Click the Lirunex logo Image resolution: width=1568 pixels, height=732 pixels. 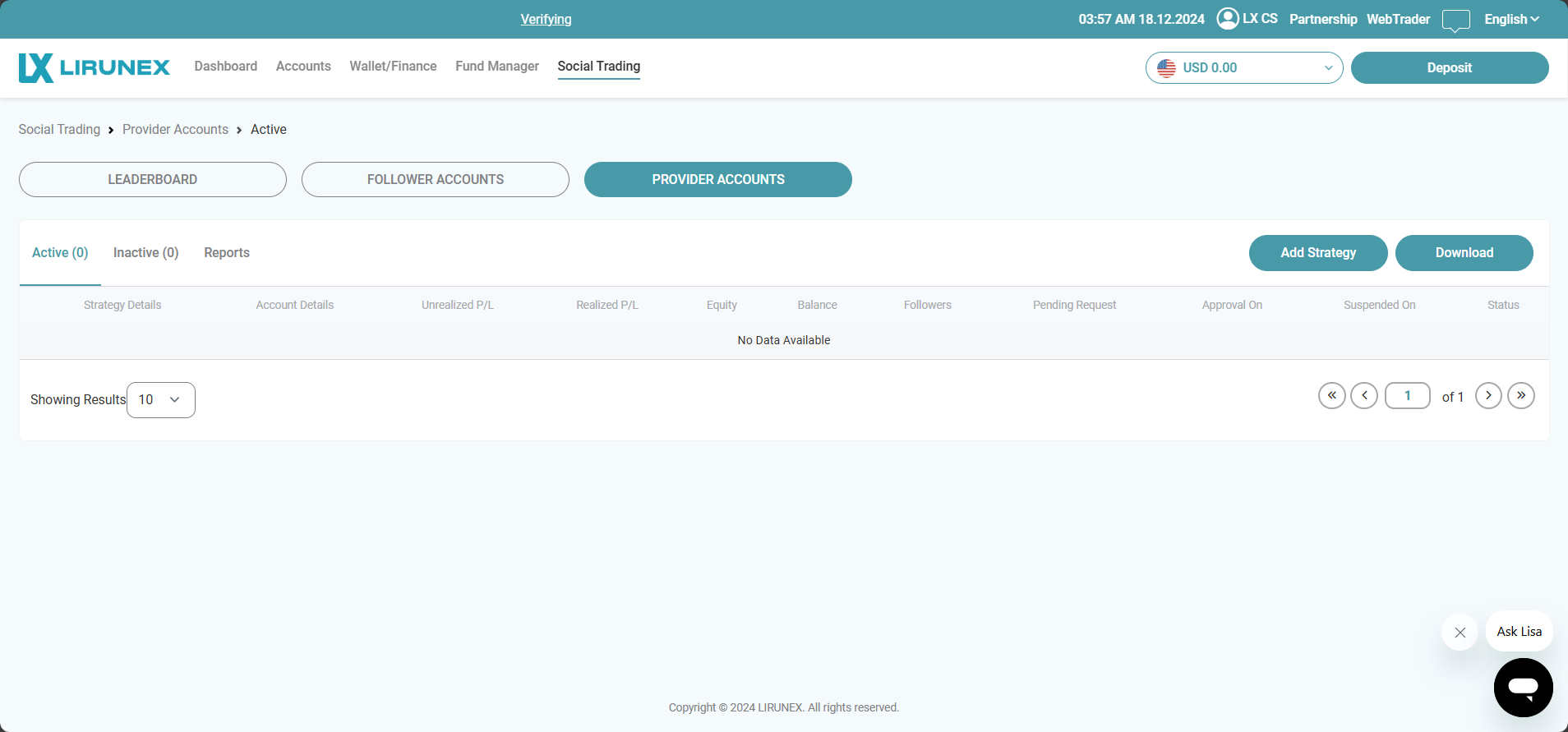94,67
